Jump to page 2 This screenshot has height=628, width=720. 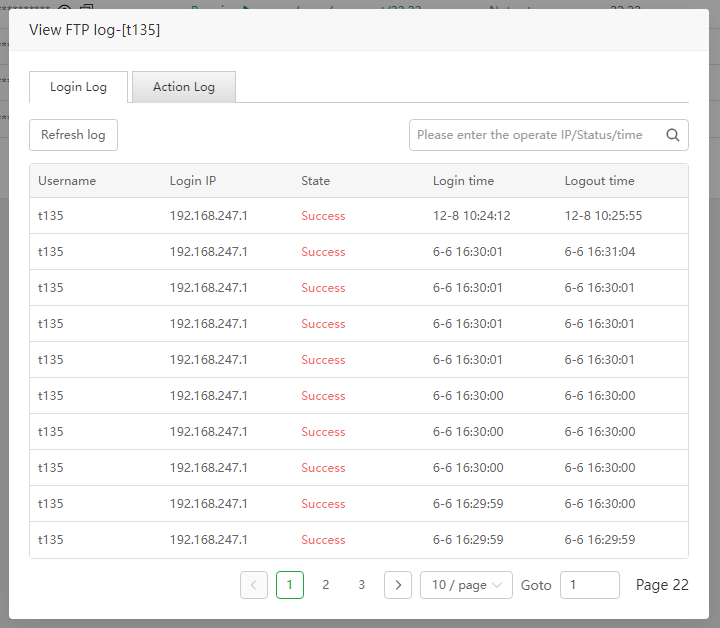pyautogui.click(x=326, y=585)
